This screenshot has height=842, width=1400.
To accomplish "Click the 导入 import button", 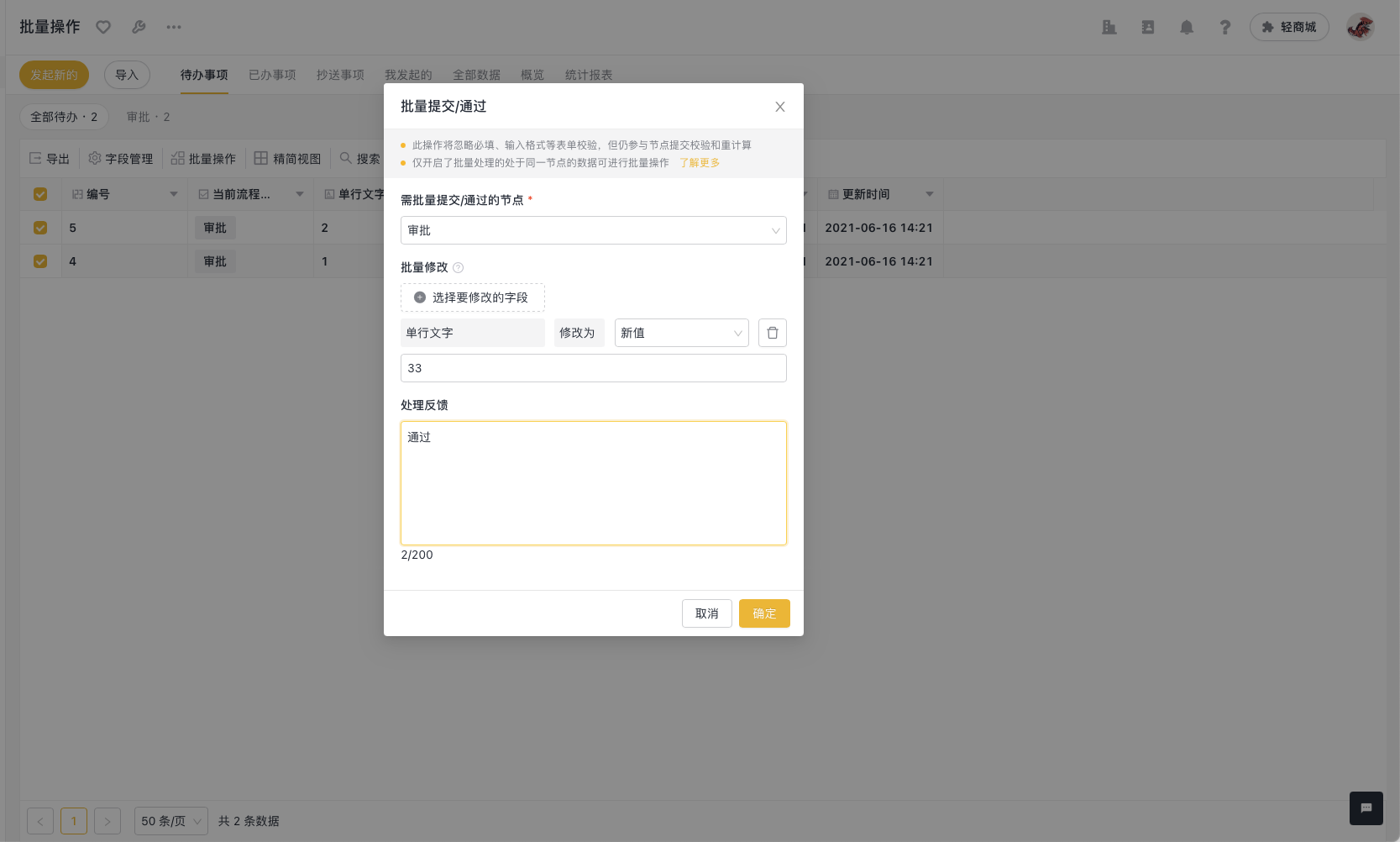I will [127, 75].
